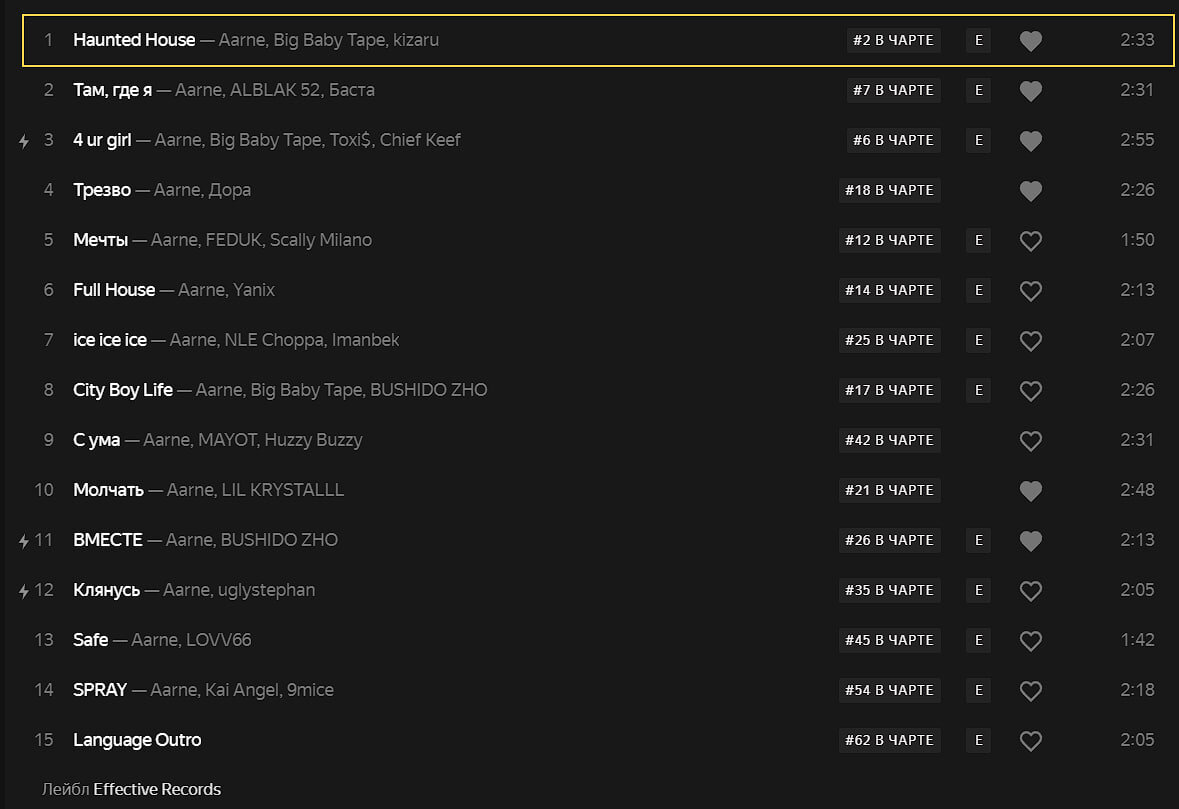The height and width of the screenshot is (809, 1179).
Task: Click explicit E badge on Safe
Action: click(978, 640)
